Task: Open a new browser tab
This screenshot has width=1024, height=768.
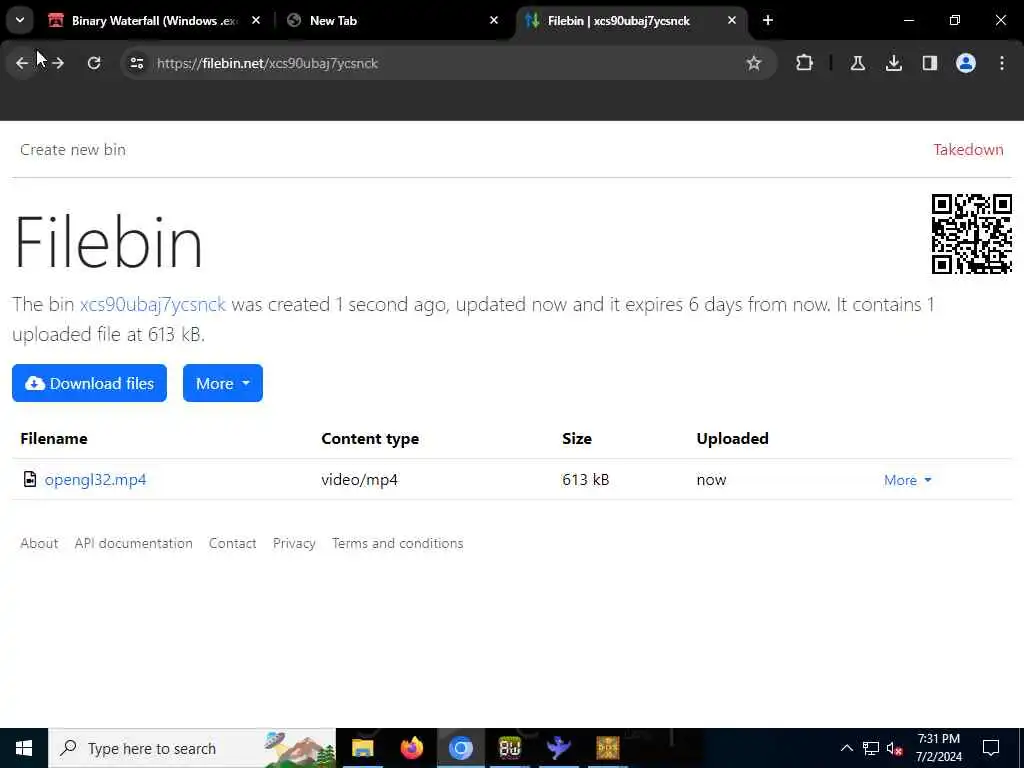Action: 768,20
